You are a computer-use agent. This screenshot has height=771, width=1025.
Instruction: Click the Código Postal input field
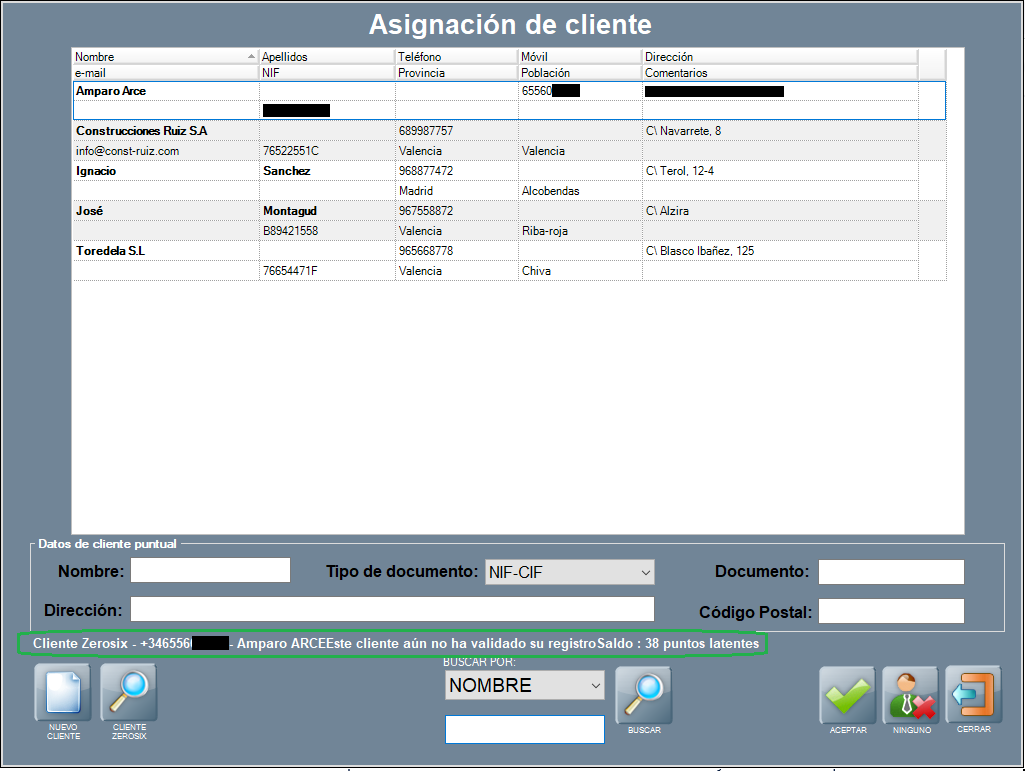click(891, 611)
